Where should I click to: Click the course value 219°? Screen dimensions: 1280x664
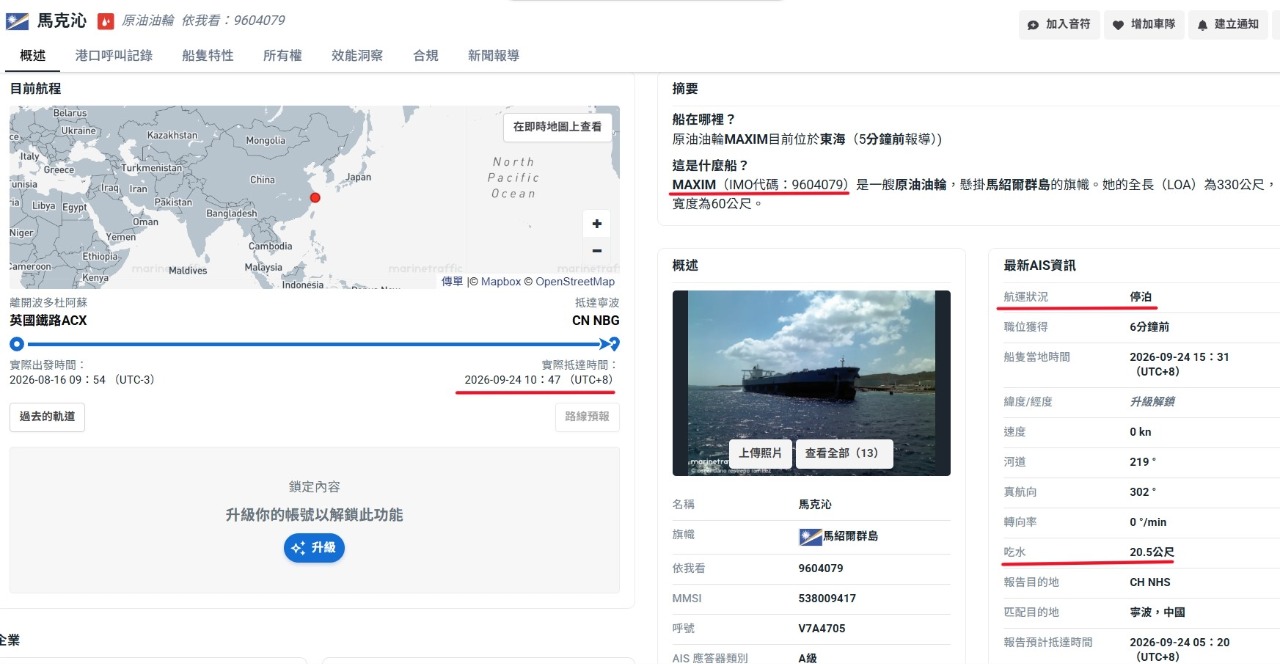click(x=1143, y=462)
